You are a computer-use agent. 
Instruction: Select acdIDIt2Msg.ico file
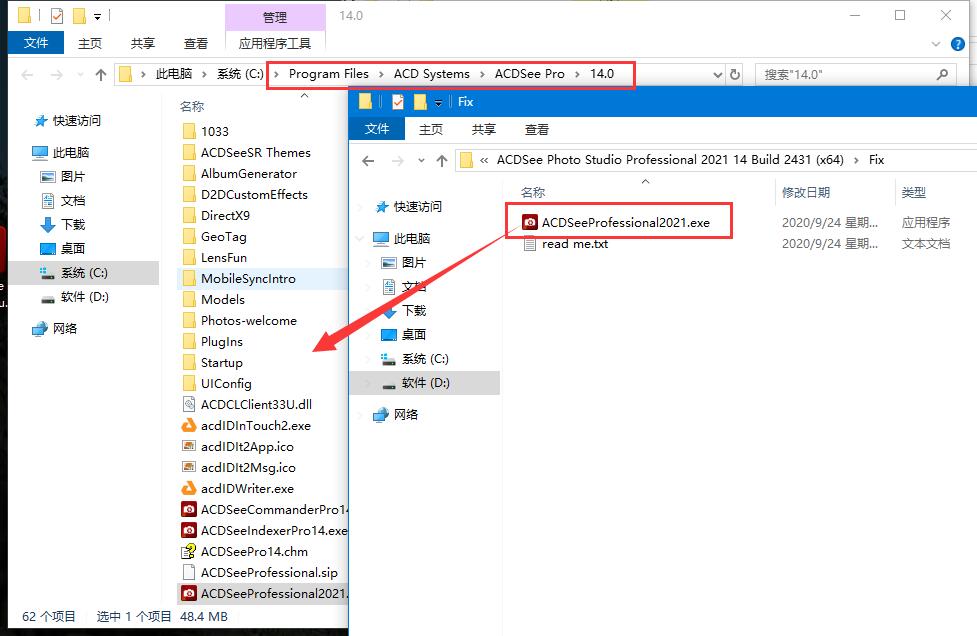pos(239,468)
